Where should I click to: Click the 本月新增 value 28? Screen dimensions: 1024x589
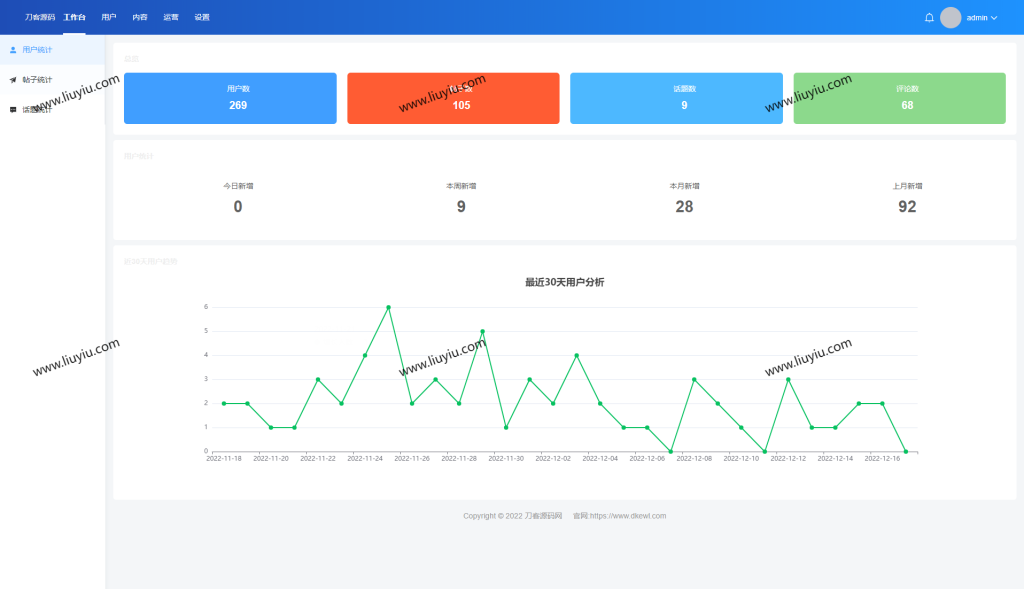pos(684,207)
